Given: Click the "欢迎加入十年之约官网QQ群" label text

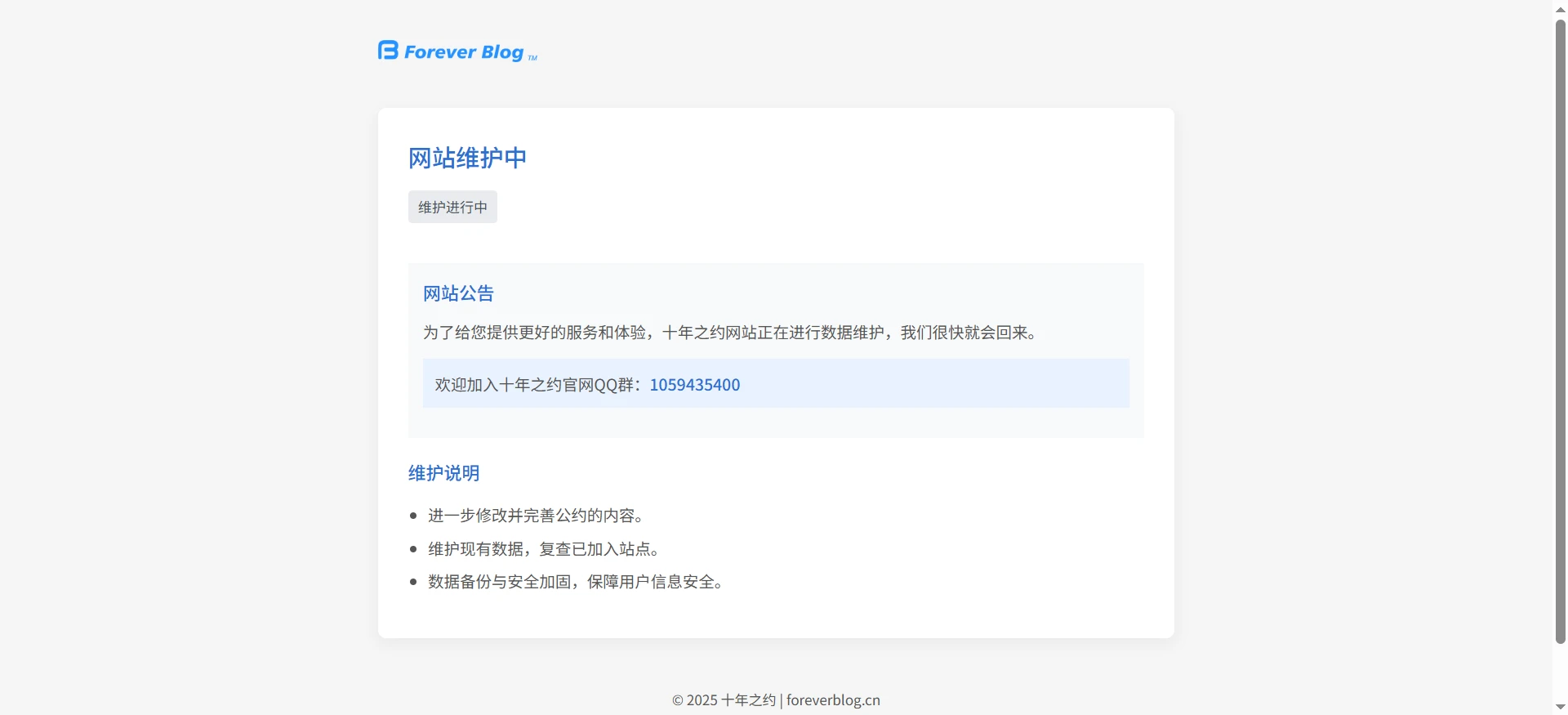Looking at the screenshot, I should click(539, 385).
